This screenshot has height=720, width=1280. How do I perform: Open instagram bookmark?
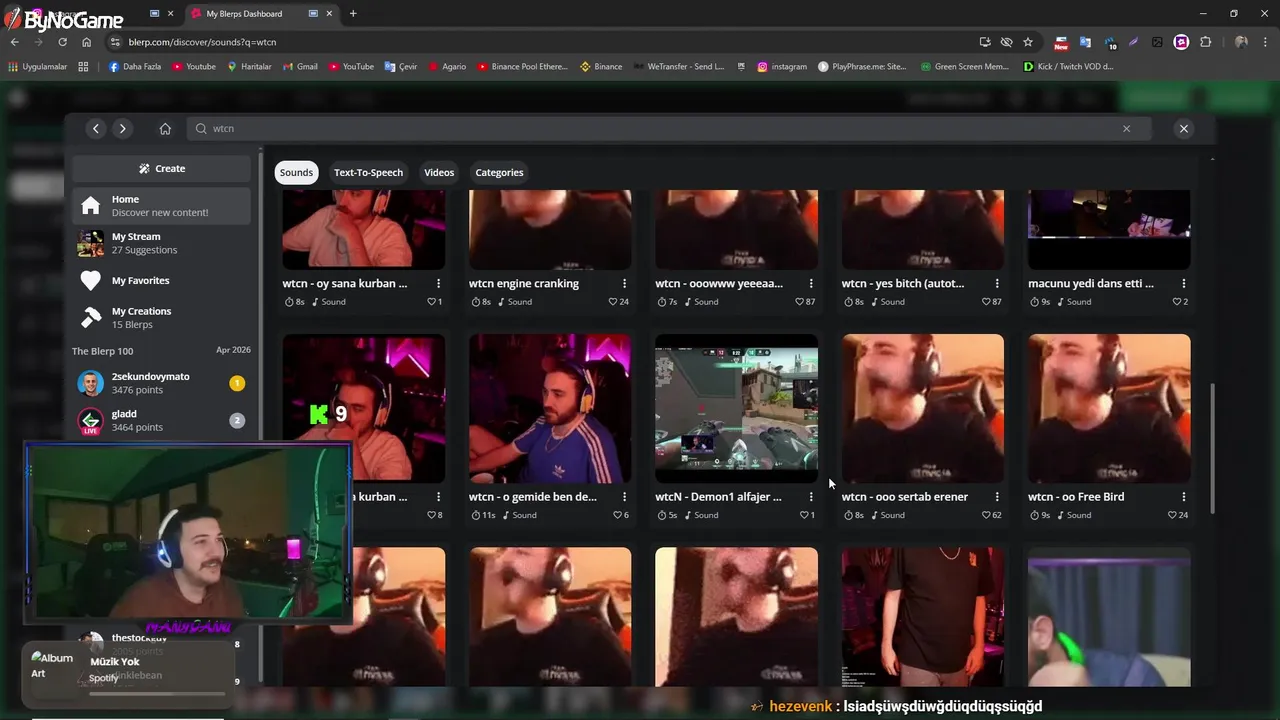782,67
